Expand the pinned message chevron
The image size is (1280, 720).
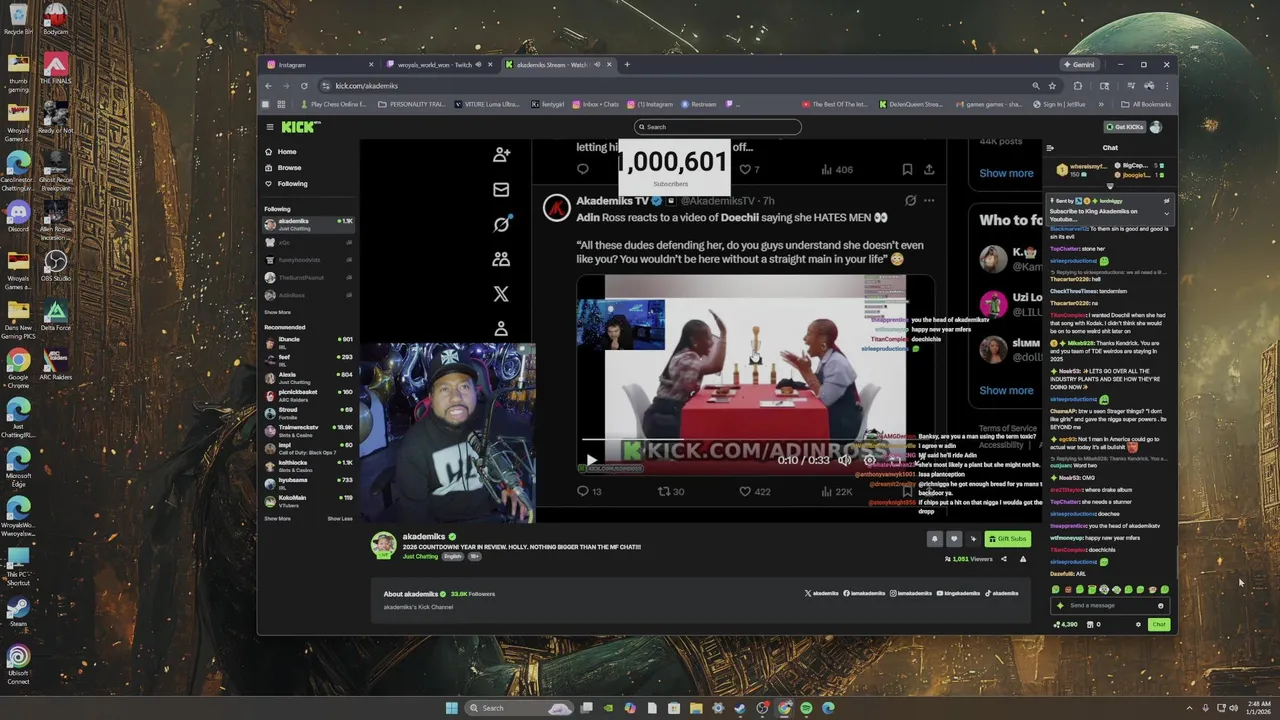coord(1166,213)
